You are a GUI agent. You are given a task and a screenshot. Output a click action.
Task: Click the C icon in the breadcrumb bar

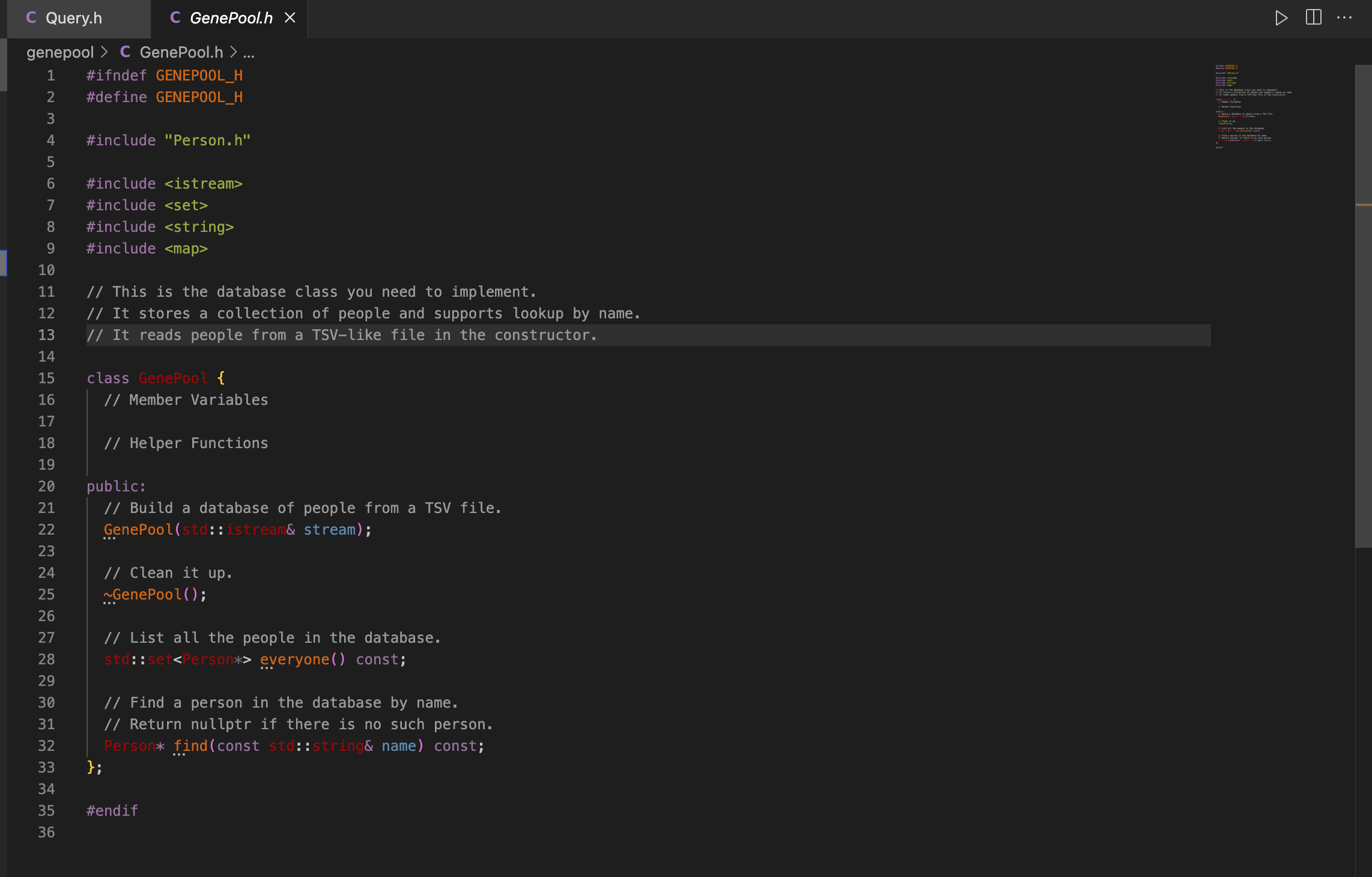click(124, 52)
